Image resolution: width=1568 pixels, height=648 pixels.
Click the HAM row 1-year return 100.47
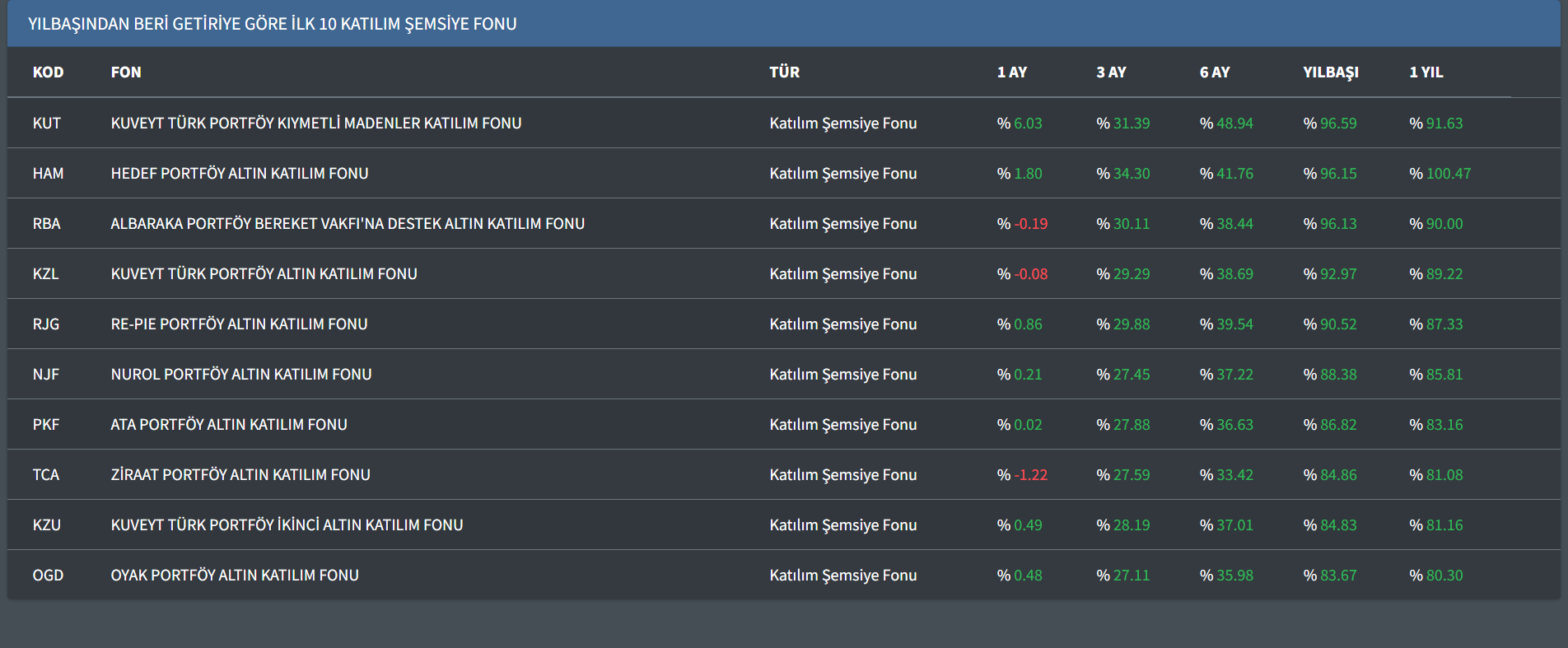[x=1448, y=174]
